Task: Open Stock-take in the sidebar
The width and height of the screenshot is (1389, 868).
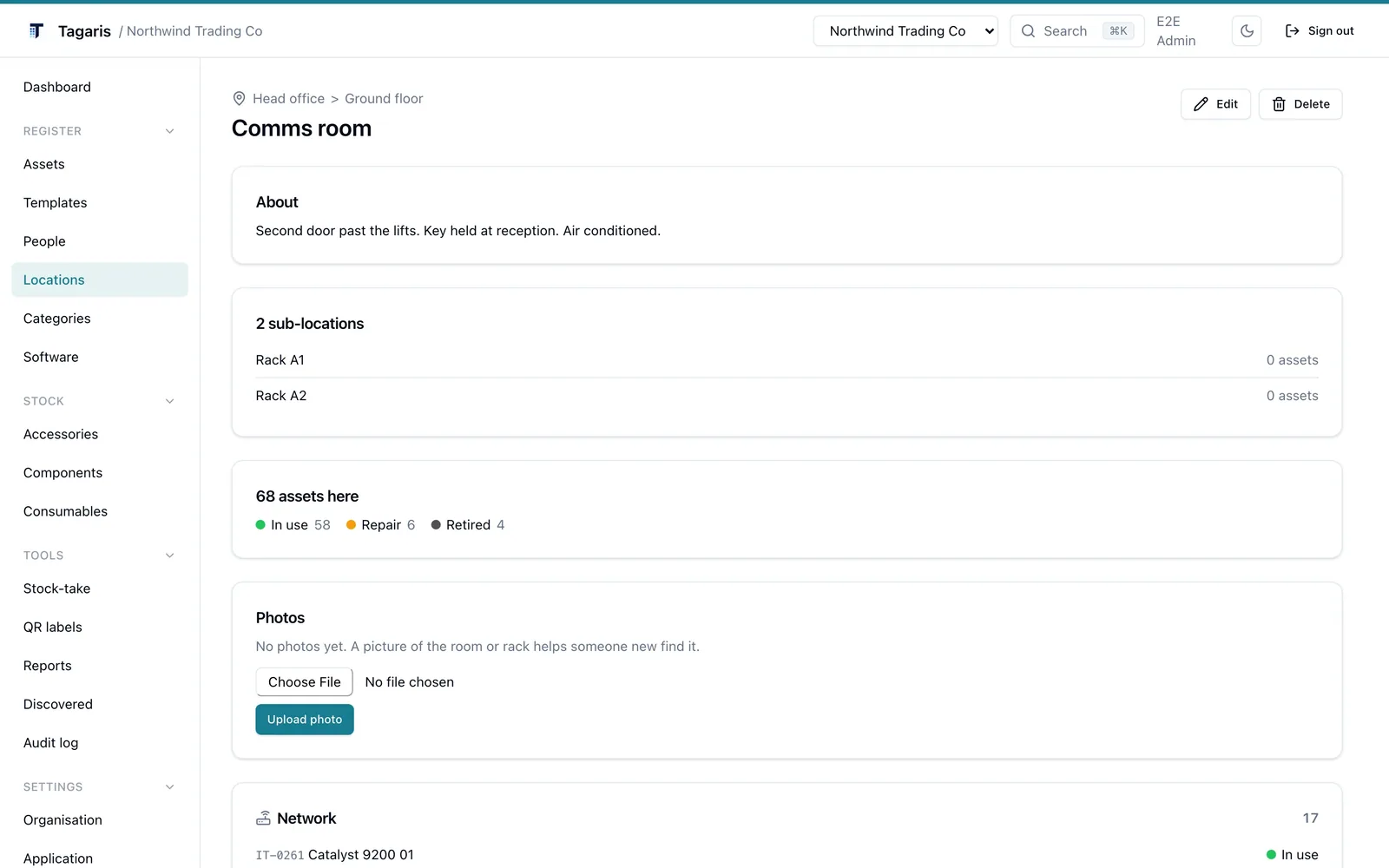Action: (100, 589)
